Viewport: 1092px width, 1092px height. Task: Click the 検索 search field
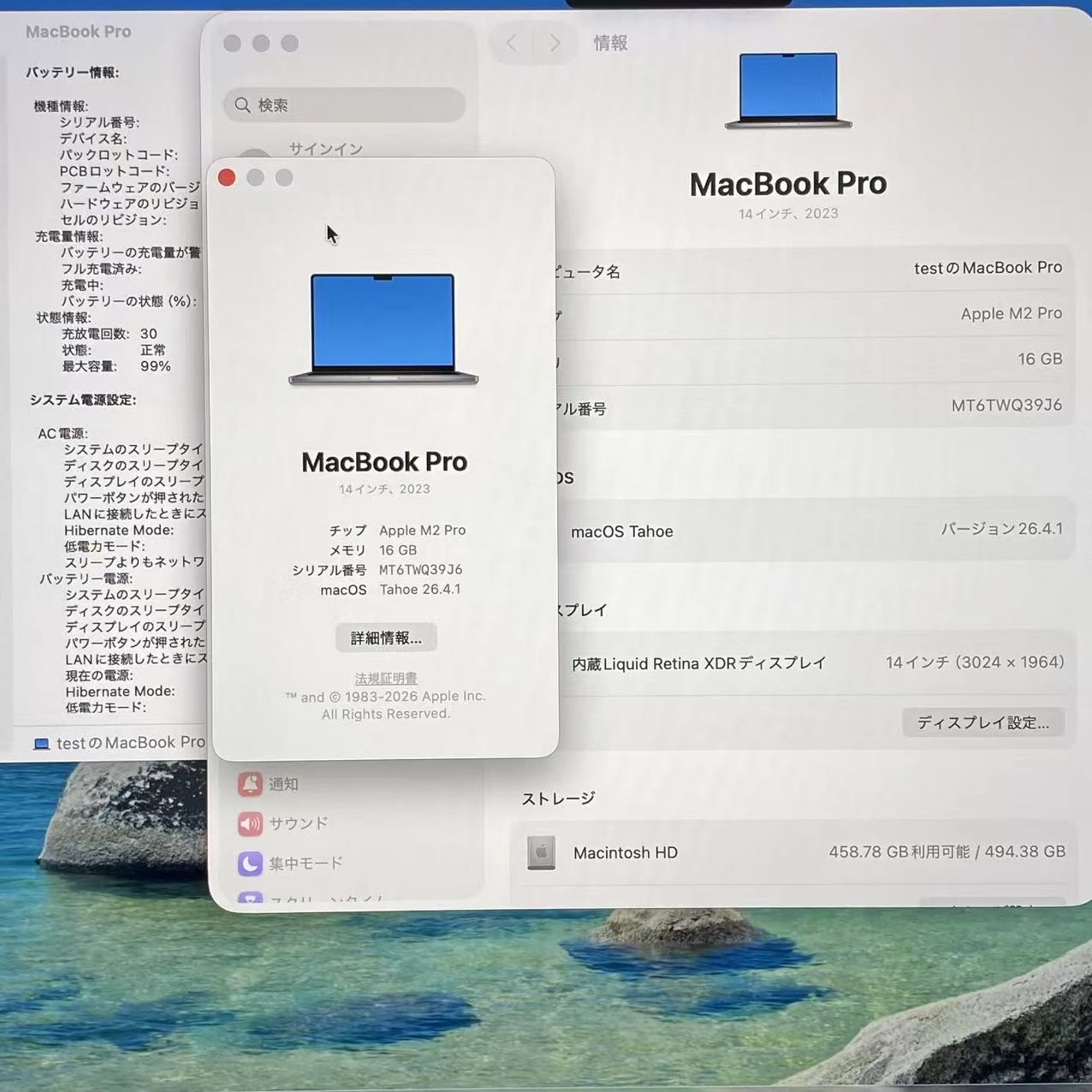(342, 104)
